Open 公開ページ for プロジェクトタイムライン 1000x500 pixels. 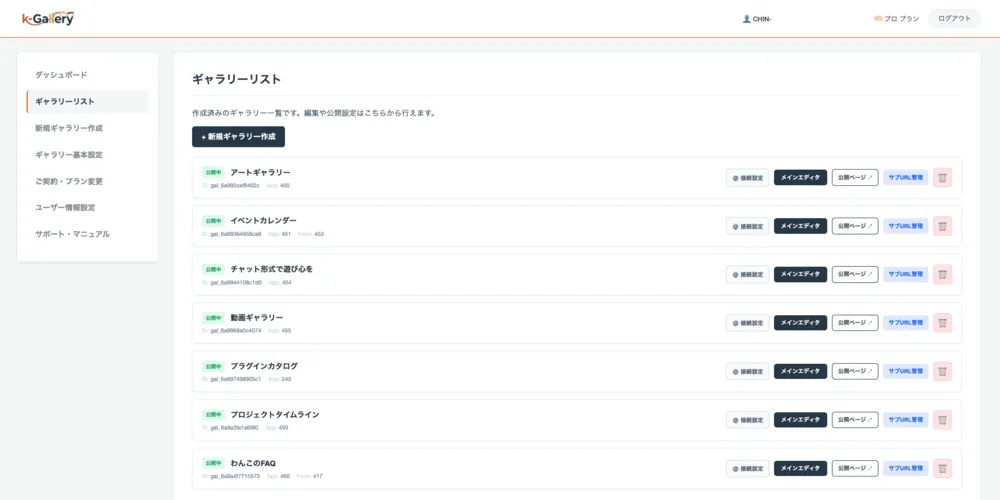tap(855, 420)
